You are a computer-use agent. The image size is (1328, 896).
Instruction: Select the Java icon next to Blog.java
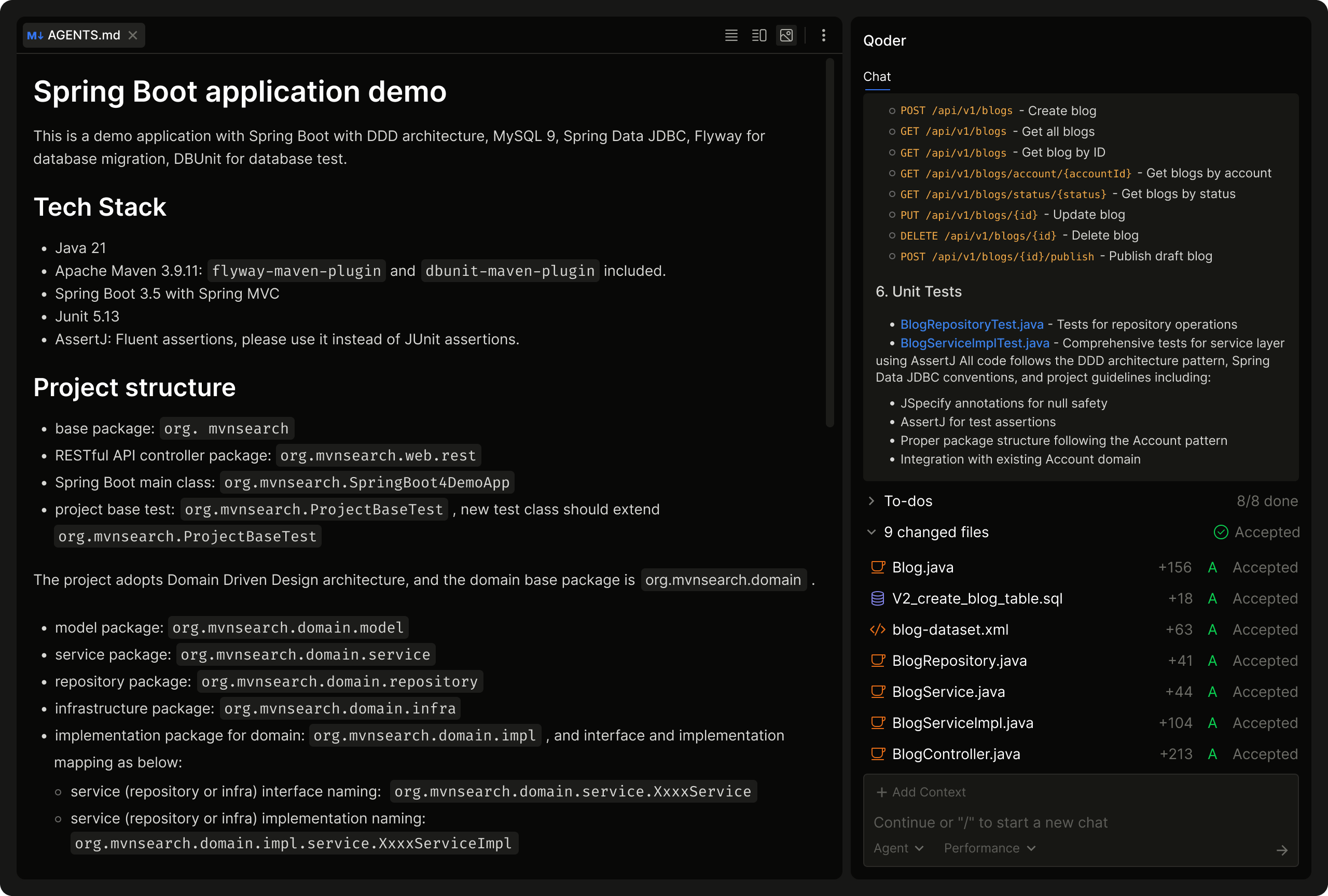(877, 567)
